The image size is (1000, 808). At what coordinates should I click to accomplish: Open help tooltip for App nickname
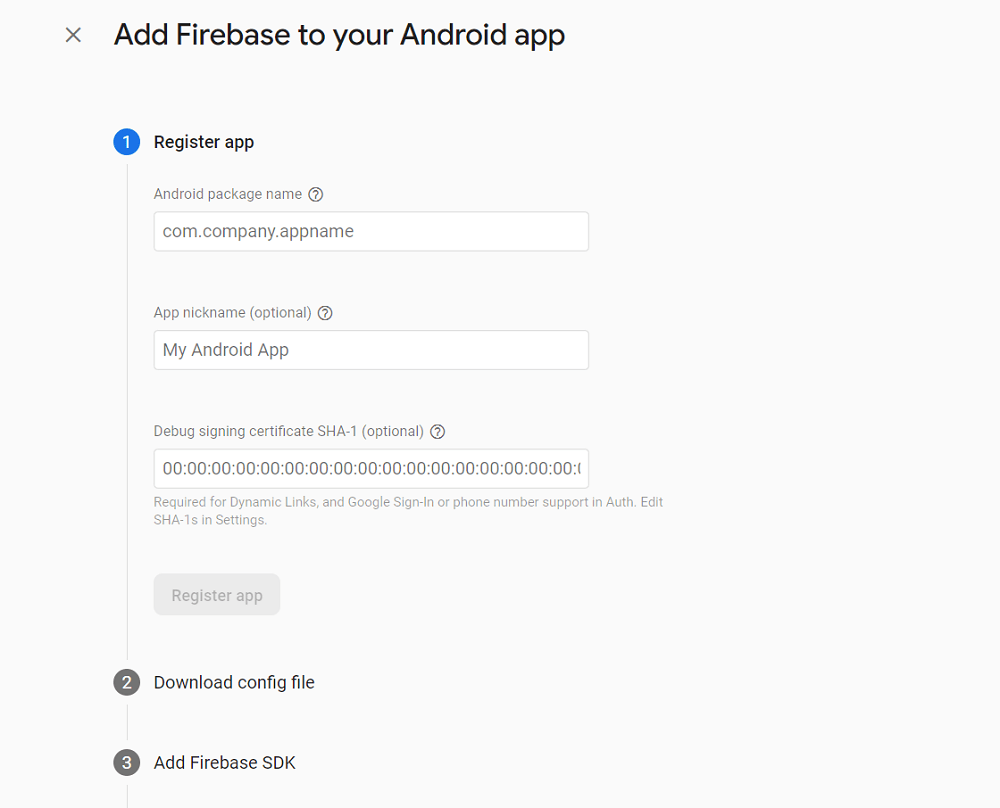pos(325,312)
